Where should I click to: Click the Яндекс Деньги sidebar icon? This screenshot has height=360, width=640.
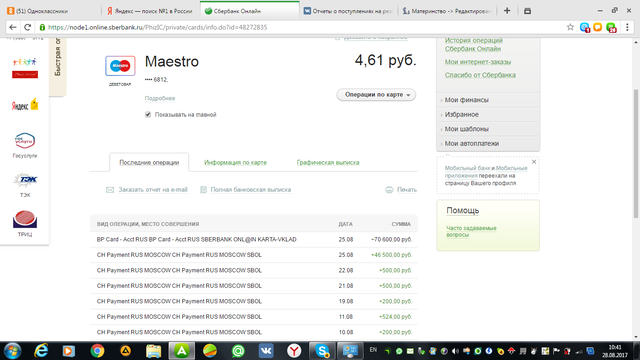point(25,104)
